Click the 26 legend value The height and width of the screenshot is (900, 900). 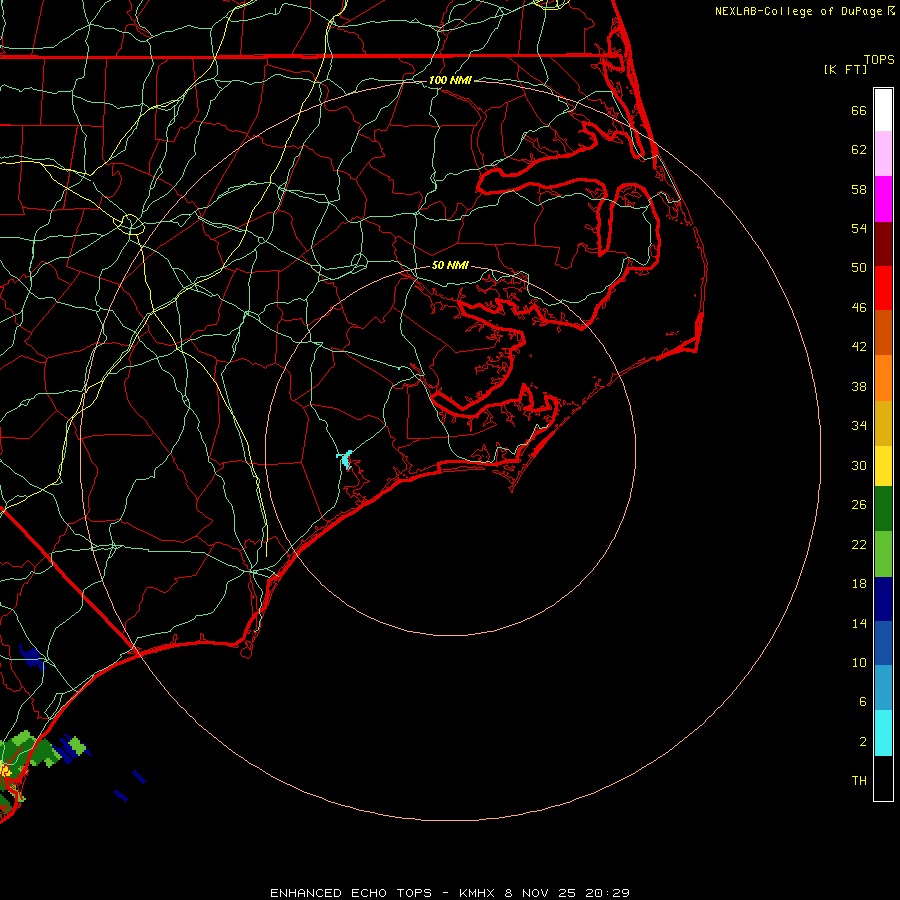[x=859, y=505]
